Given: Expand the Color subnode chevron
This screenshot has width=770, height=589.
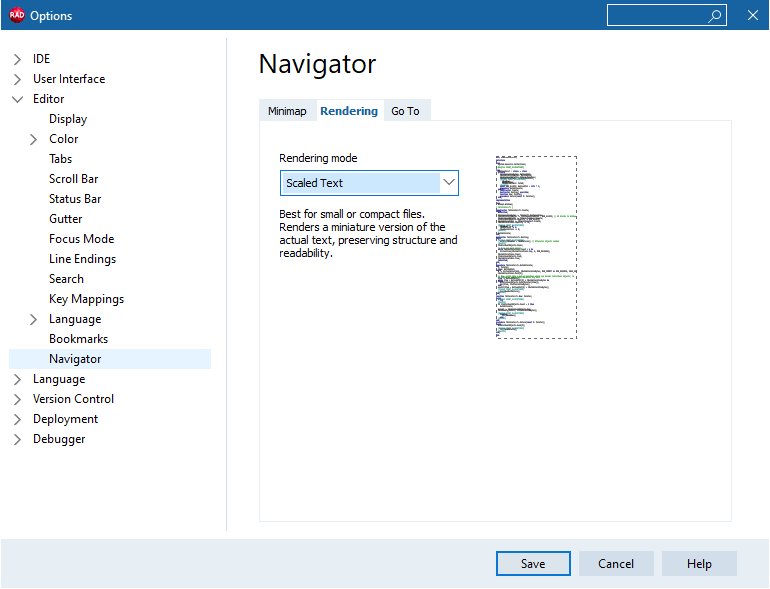Looking at the screenshot, I should coord(33,140).
